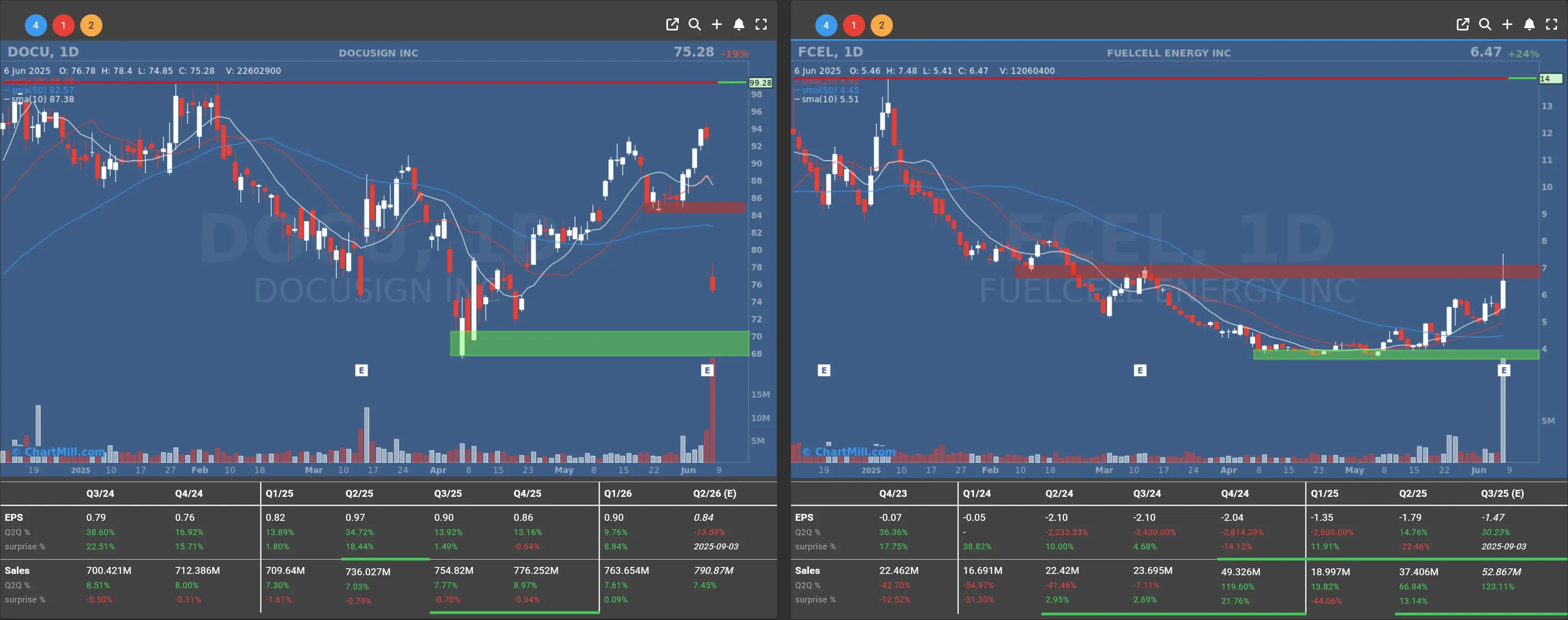Click the DOCU sma(50) 82.57 legend
The image size is (1568, 620).
click(x=40, y=90)
